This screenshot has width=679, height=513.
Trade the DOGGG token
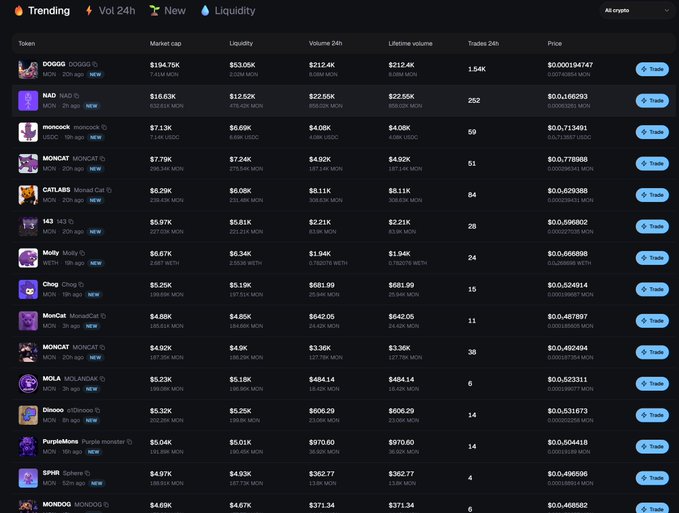pyautogui.click(x=652, y=69)
